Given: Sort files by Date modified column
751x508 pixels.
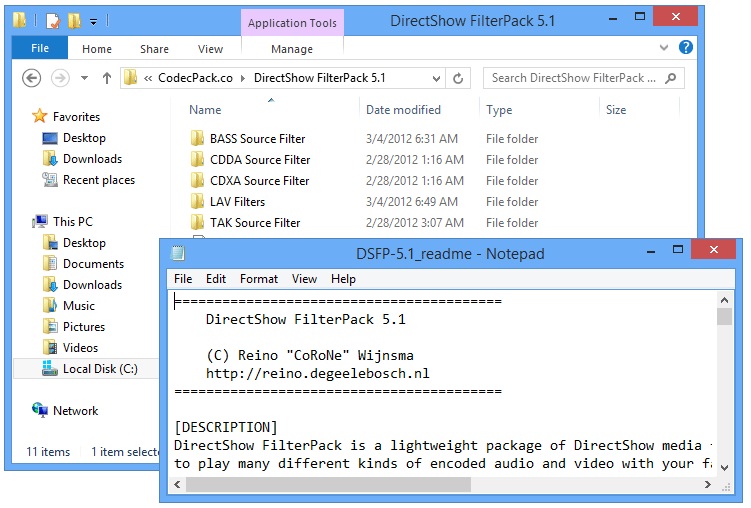Looking at the screenshot, I should point(403,110).
